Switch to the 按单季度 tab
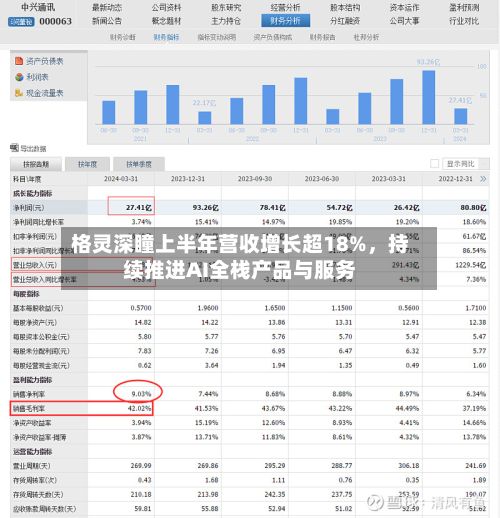 [x=139, y=164]
